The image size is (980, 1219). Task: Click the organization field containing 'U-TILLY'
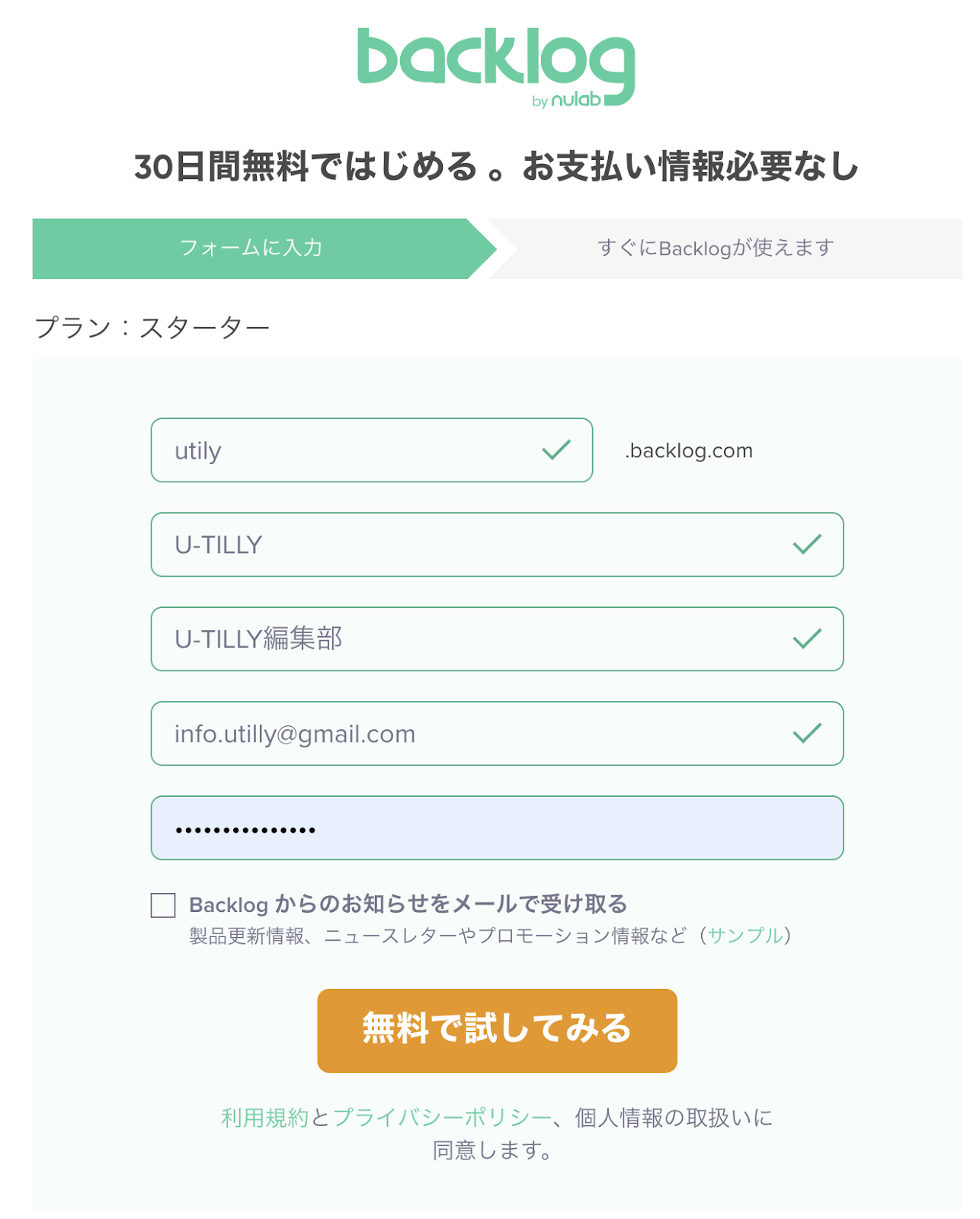[x=472, y=545]
